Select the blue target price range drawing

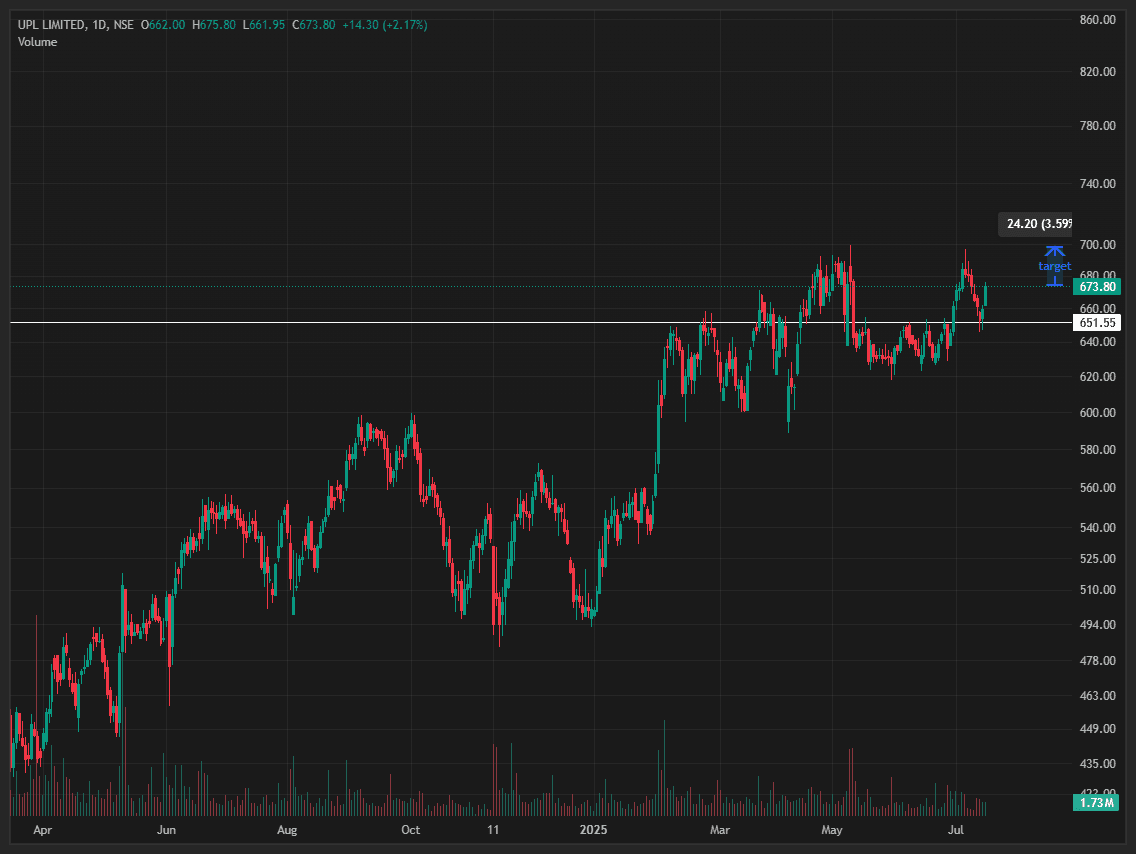click(x=1055, y=266)
